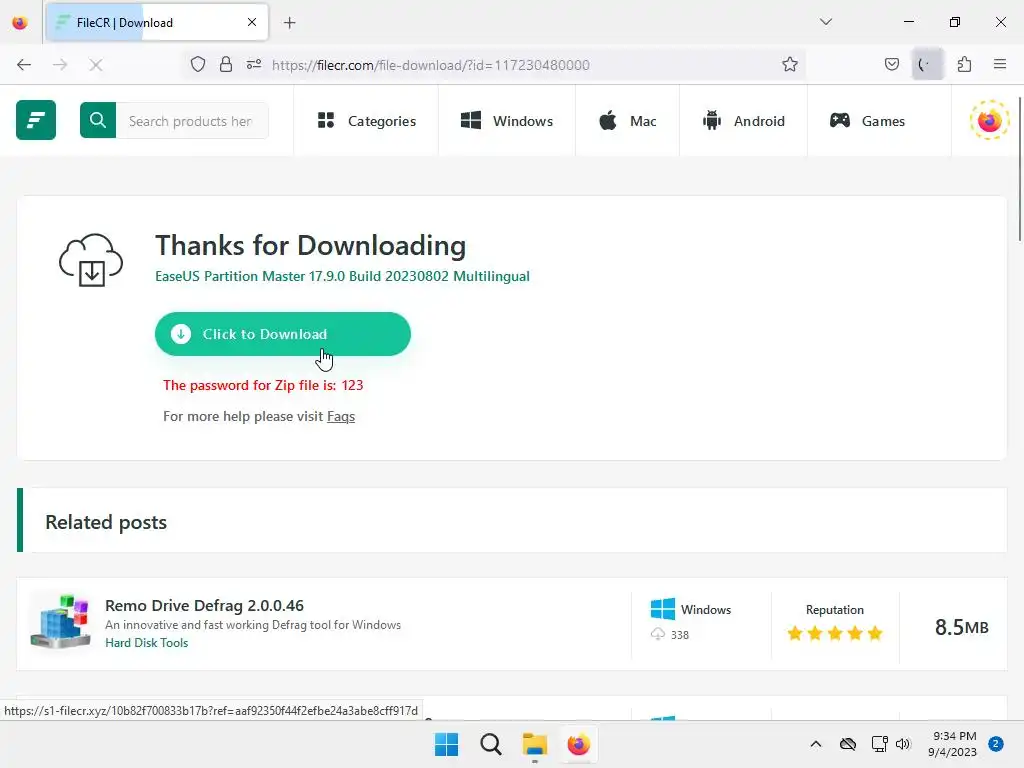
Task: Click the cloud sync tray icon
Action: point(848,744)
